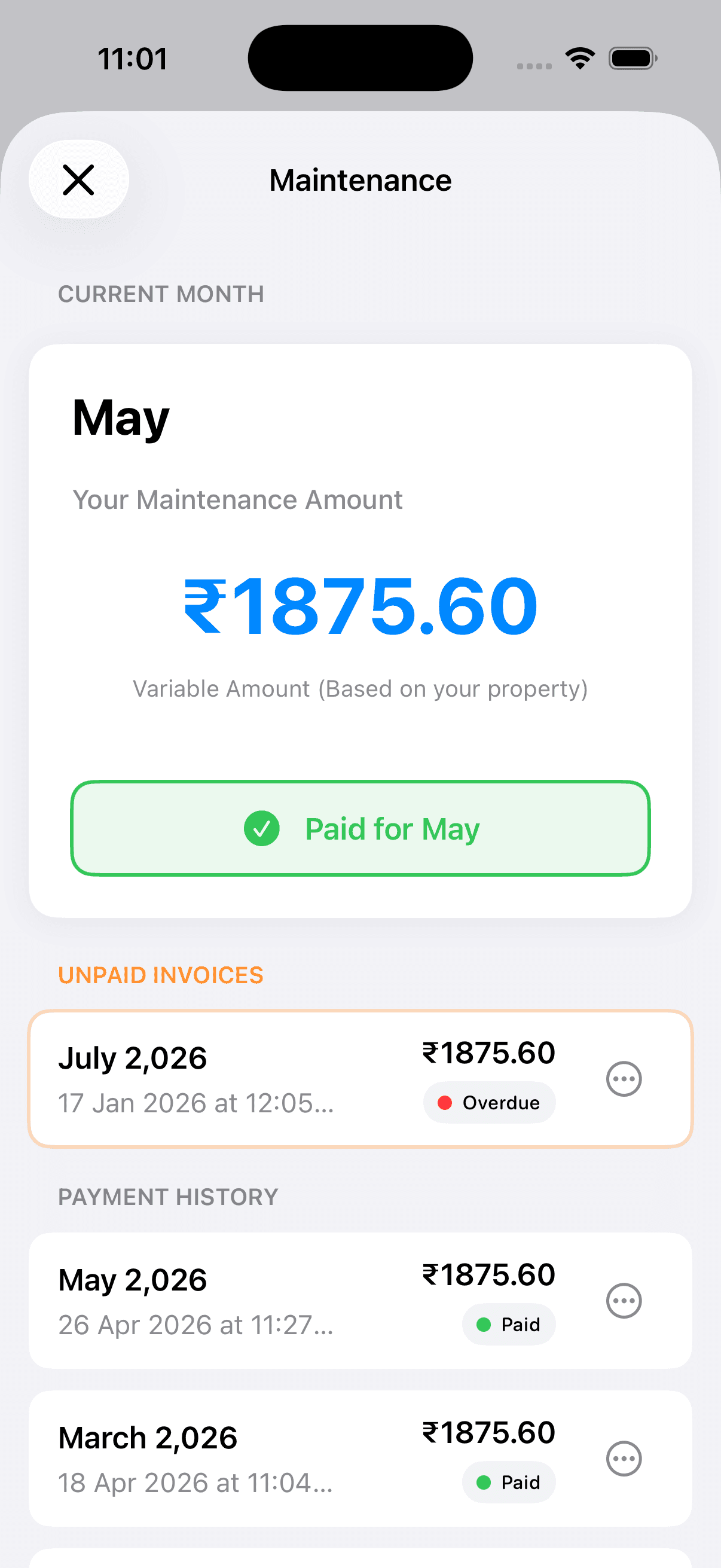This screenshot has height=1568, width=721.
Task: Tap the ₹1875.60 maintenance amount
Action: 360,606
